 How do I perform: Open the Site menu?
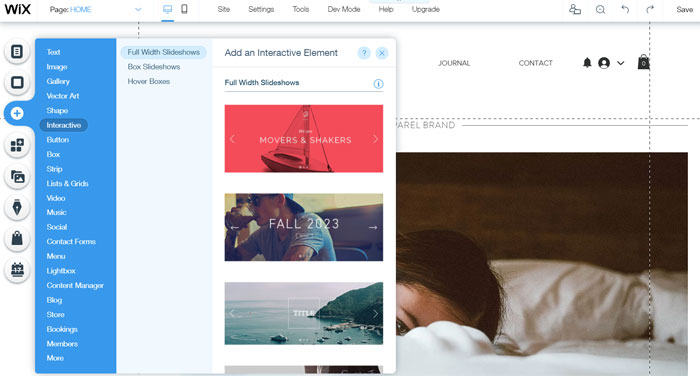(x=224, y=9)
